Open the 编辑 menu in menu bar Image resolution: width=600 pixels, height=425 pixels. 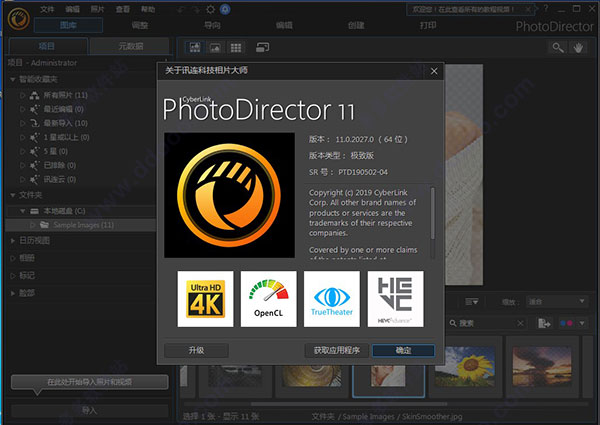click(72, 9)
